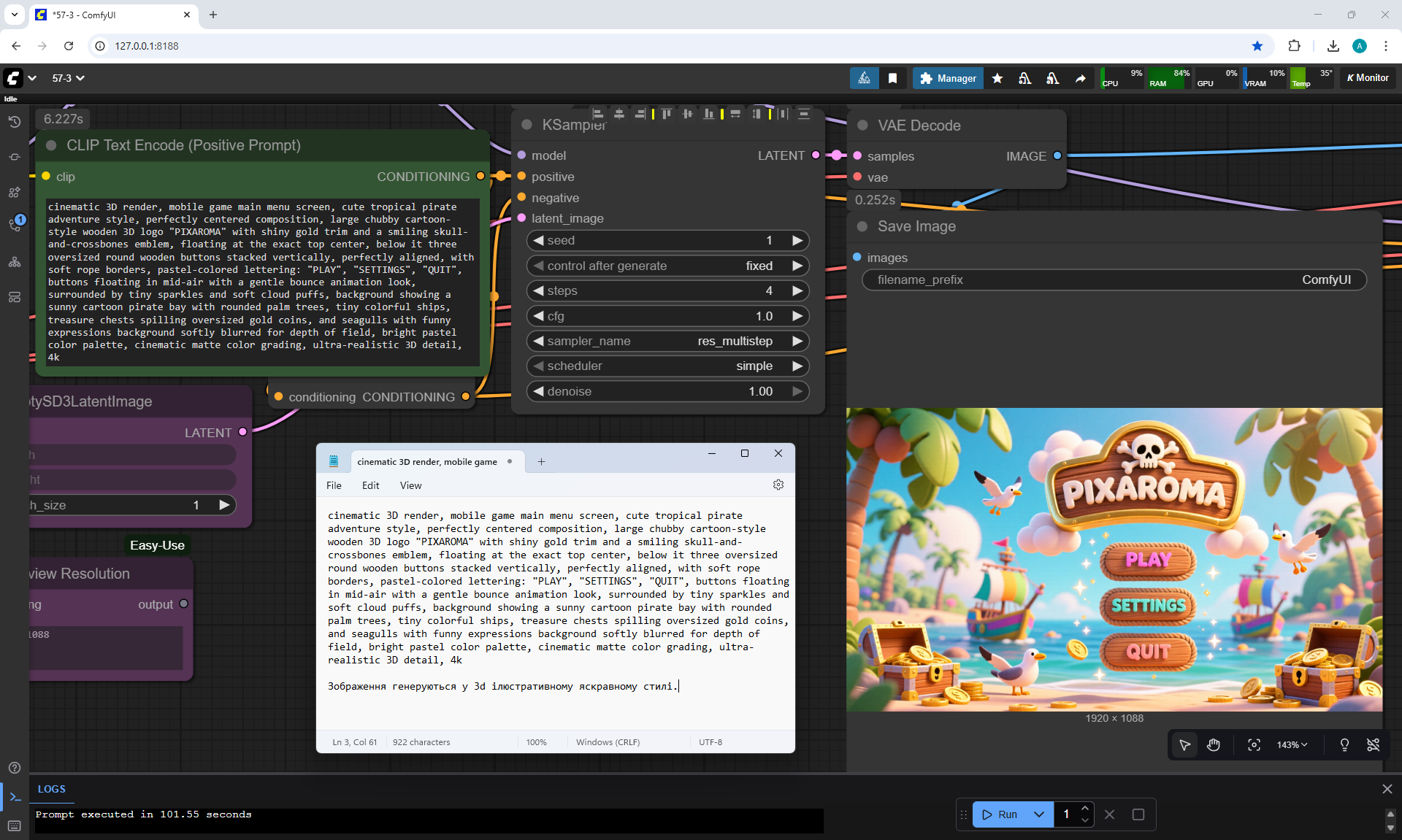Open the Notepad settings gear icon
Image resolution: width=1402 pixels, height=840 pixels.
pyautogui.click(x=778, y=485)
